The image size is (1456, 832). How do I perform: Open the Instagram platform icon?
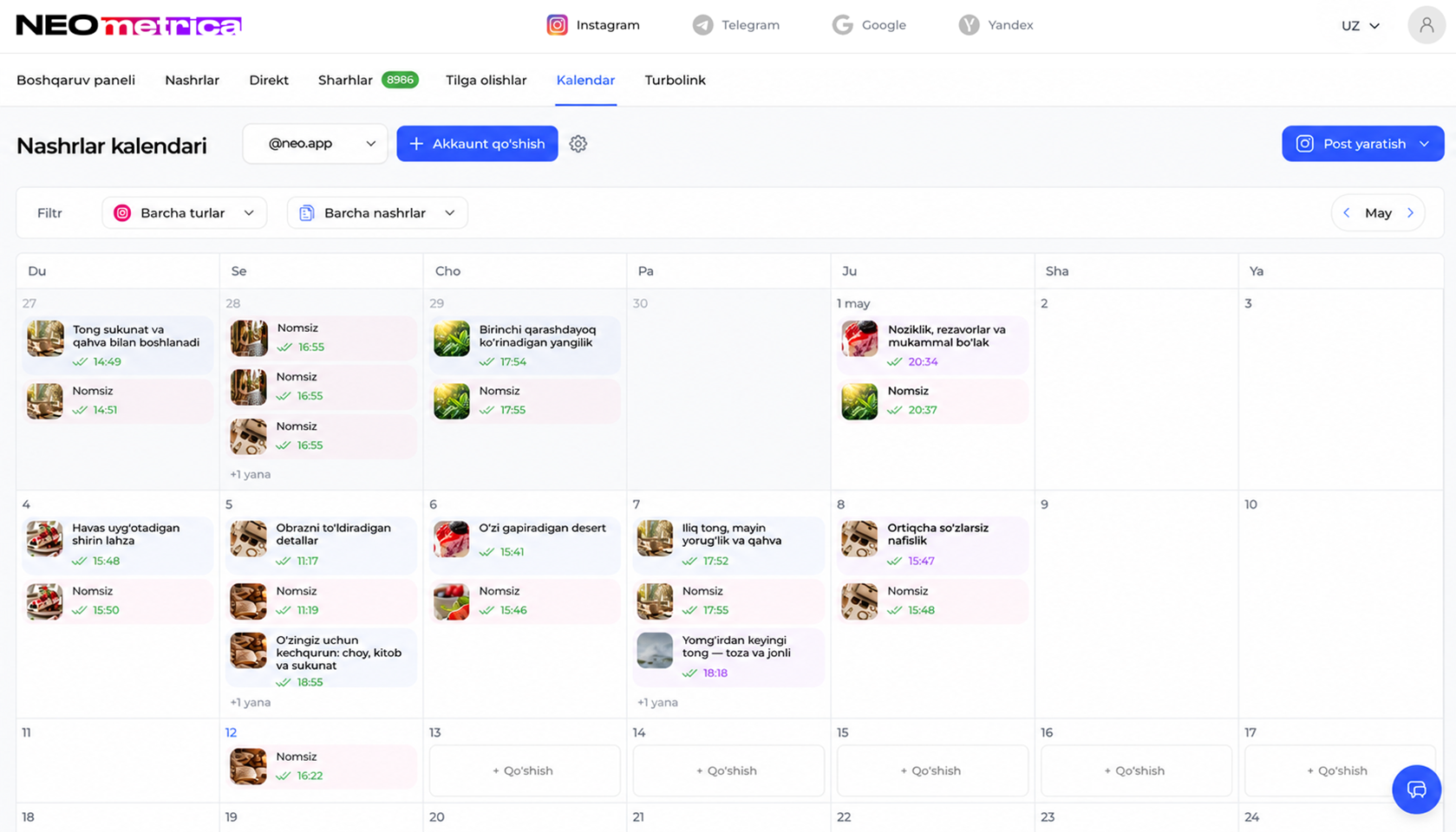pyautogui.click(x=557, y=25)
